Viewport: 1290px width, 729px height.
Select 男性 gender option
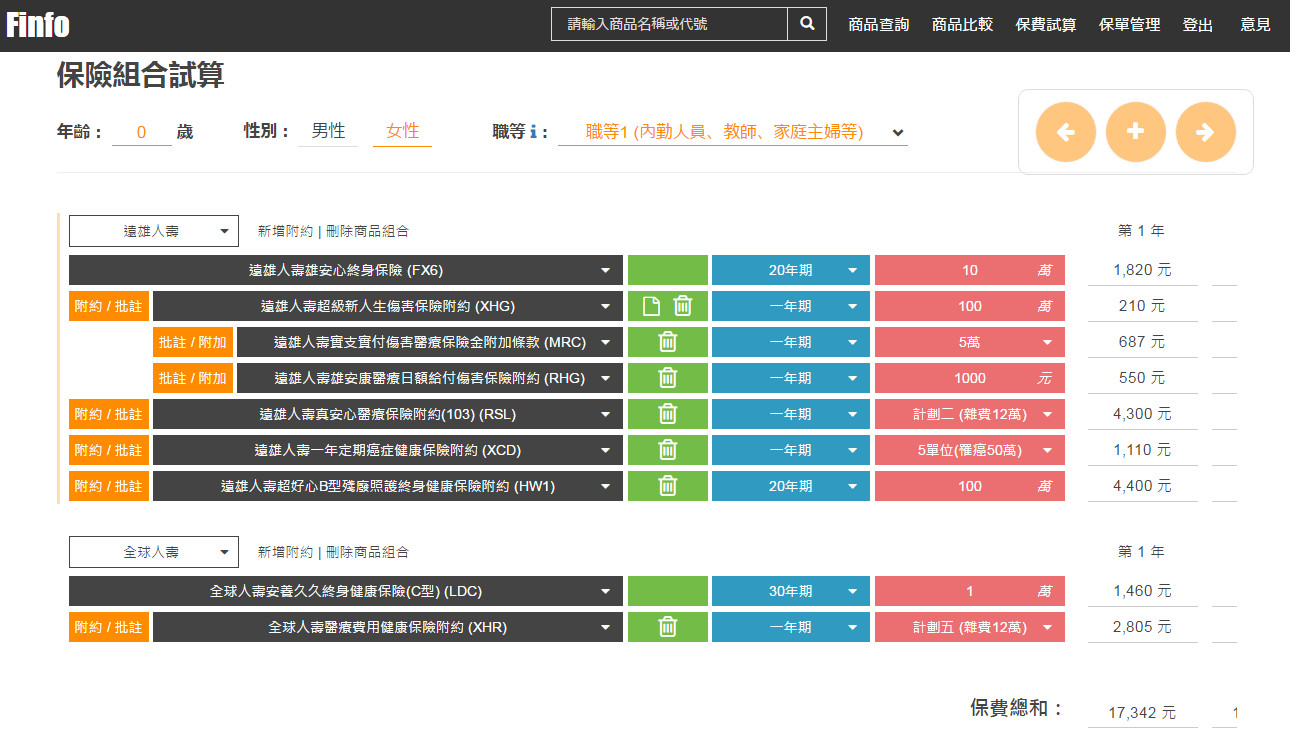pos(328,131)
